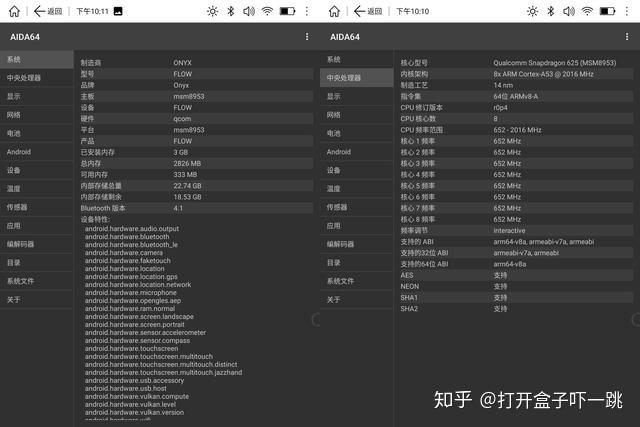Open 编解码器 in the right screen sidebar
Image resolution: width=640 pixels, height=427 pixels.
click(x=357, y=244)
